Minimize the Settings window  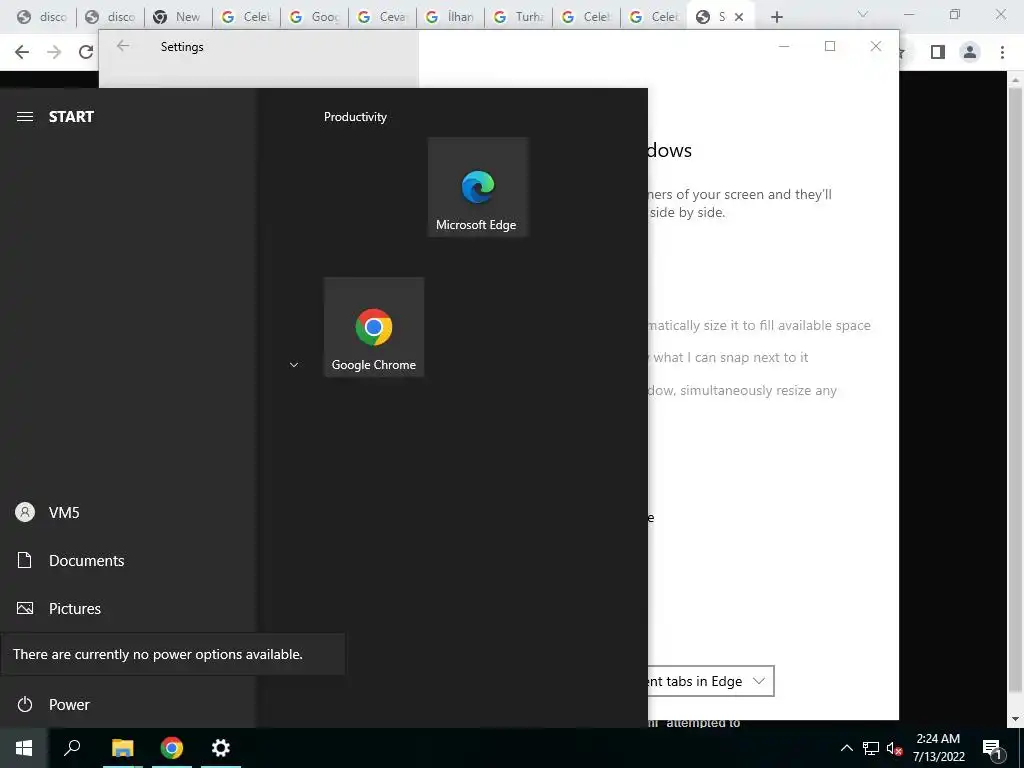click(x=784, y=46)
